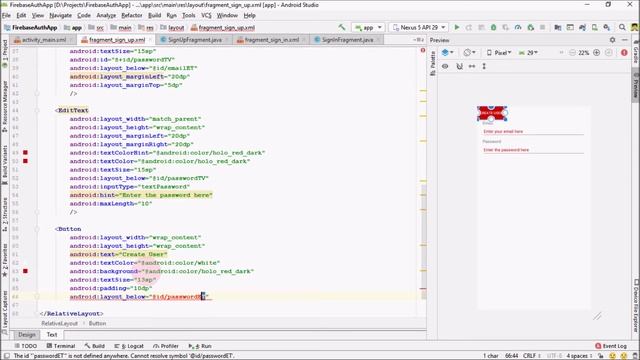Open the CRLF line separator selector
Image resolution: width=640 pixels, height=360 pixels.
(x=532, y=356)
